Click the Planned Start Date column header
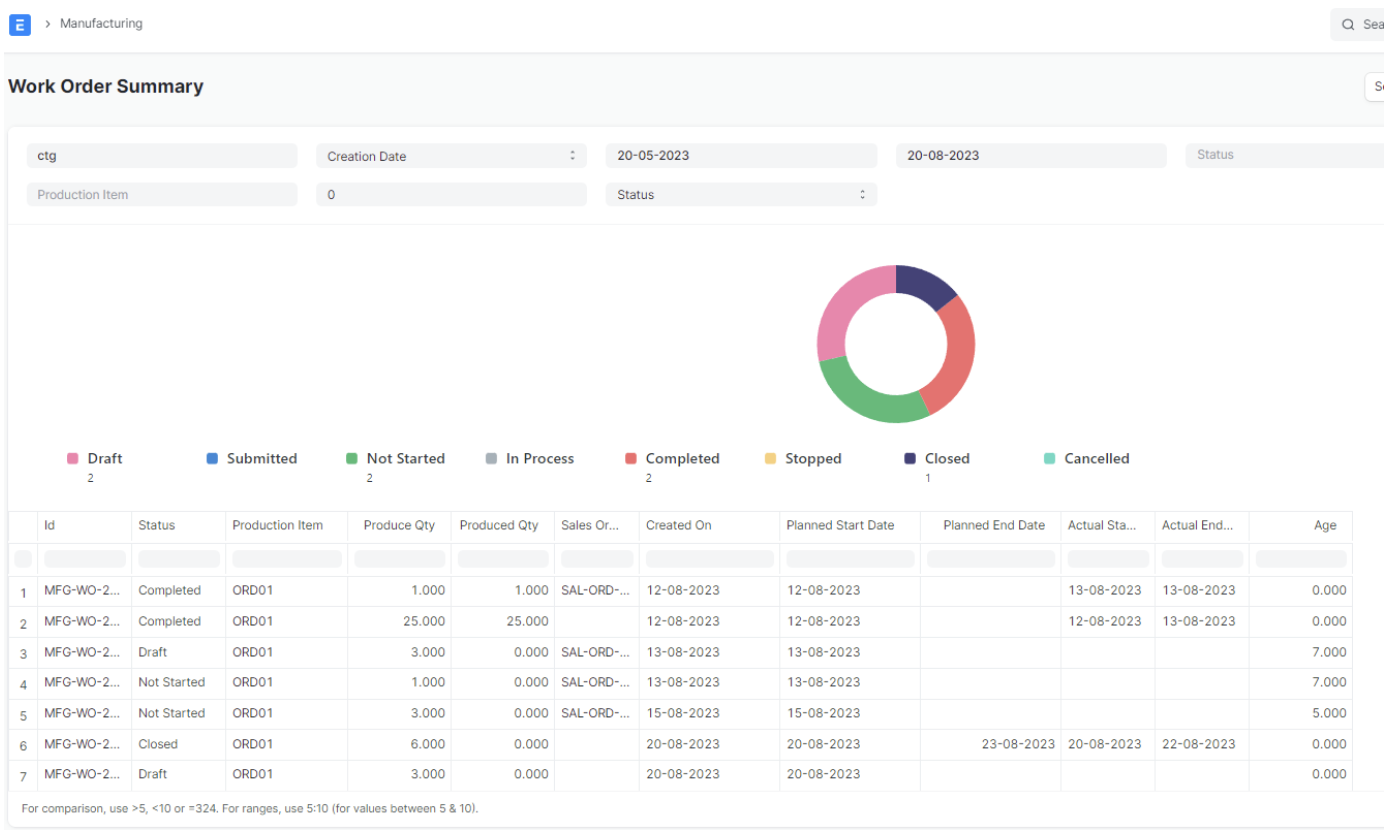 (x=840, y=526)
